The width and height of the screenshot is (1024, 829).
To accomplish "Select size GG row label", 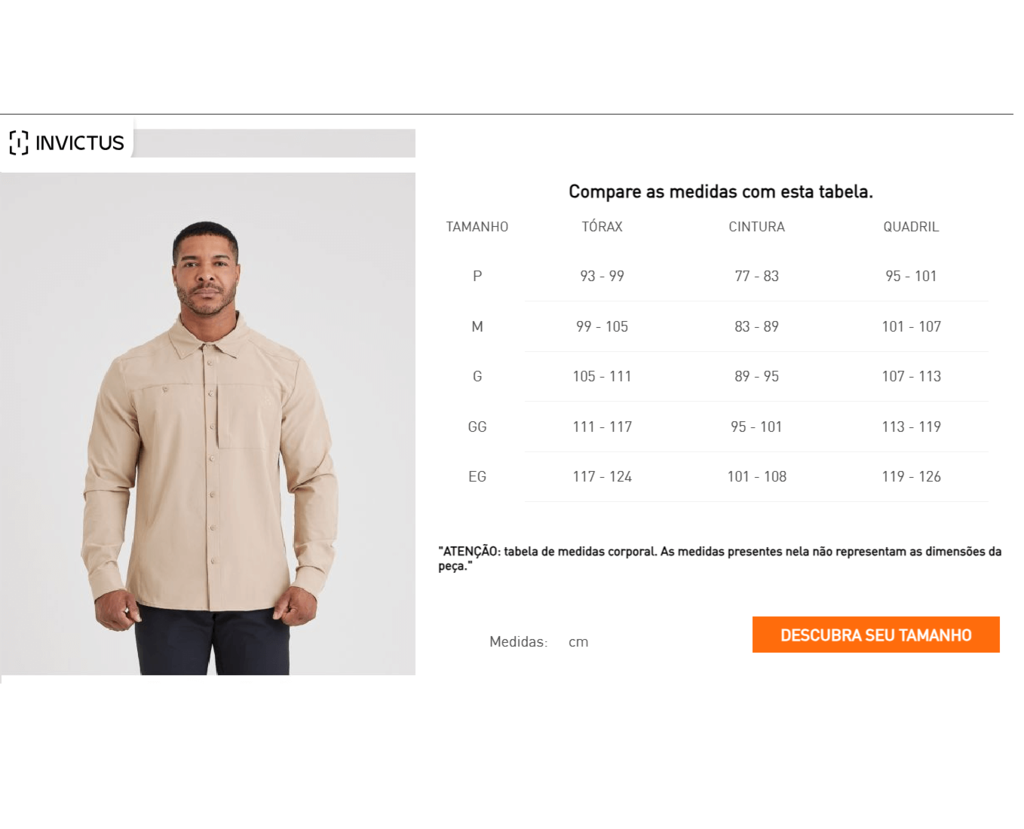I will (477, 427).
